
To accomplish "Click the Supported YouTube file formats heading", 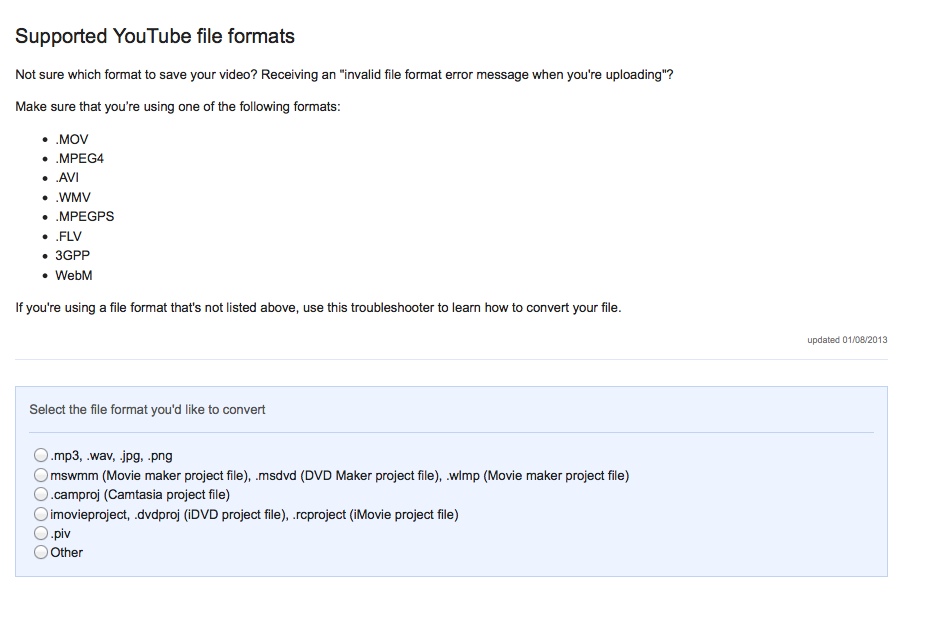I will (154, 36).
